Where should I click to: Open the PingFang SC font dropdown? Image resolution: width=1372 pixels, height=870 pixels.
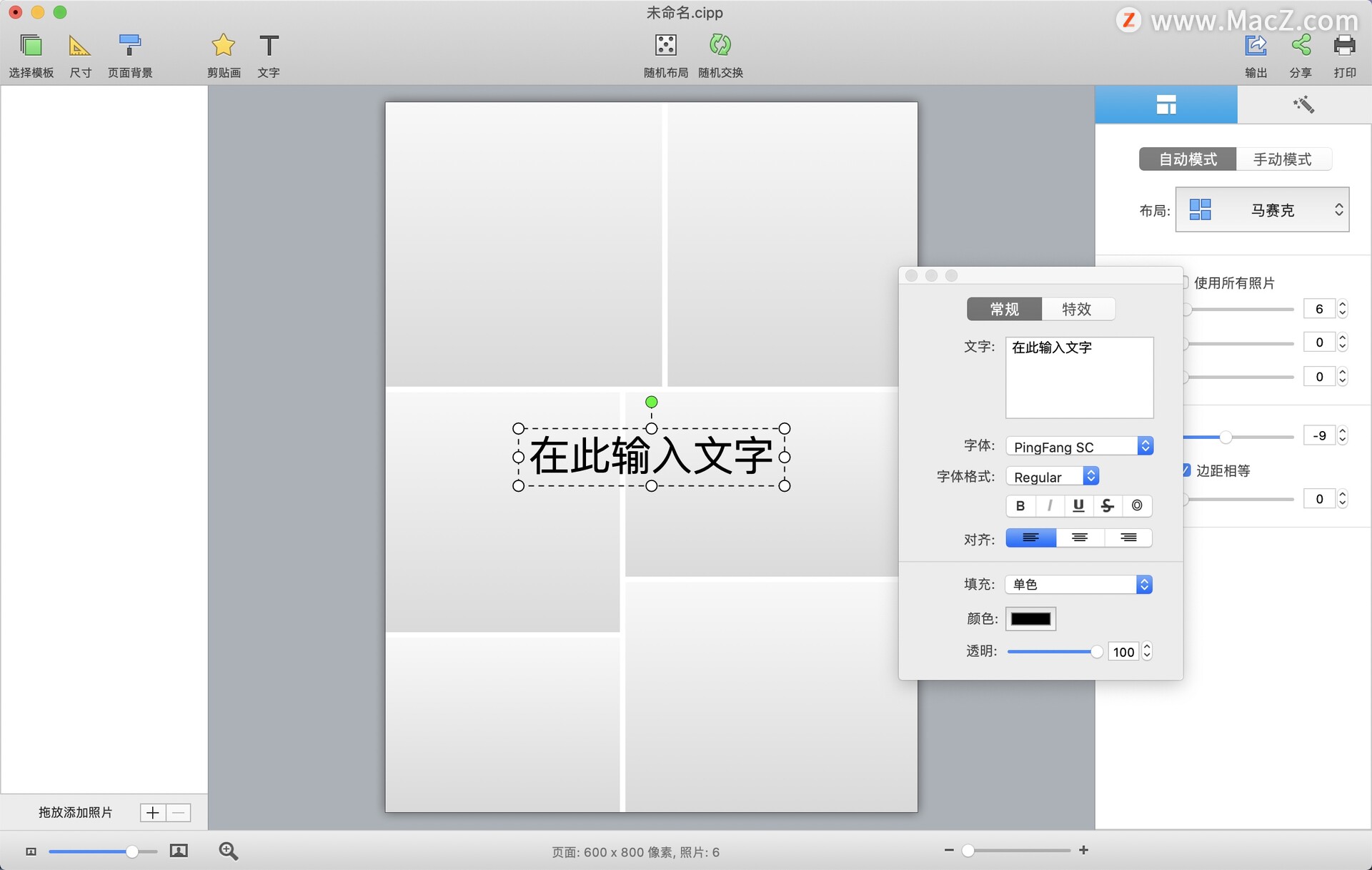point(1079,445)
